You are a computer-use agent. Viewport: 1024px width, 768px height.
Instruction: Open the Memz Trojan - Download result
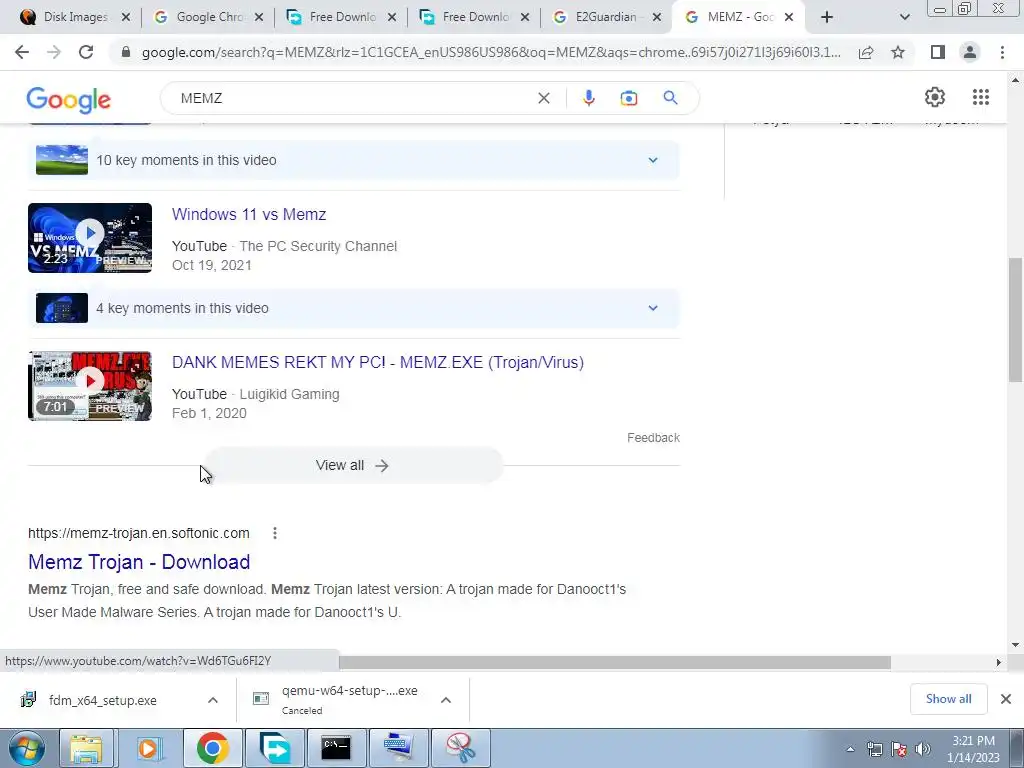coord(139,562)
